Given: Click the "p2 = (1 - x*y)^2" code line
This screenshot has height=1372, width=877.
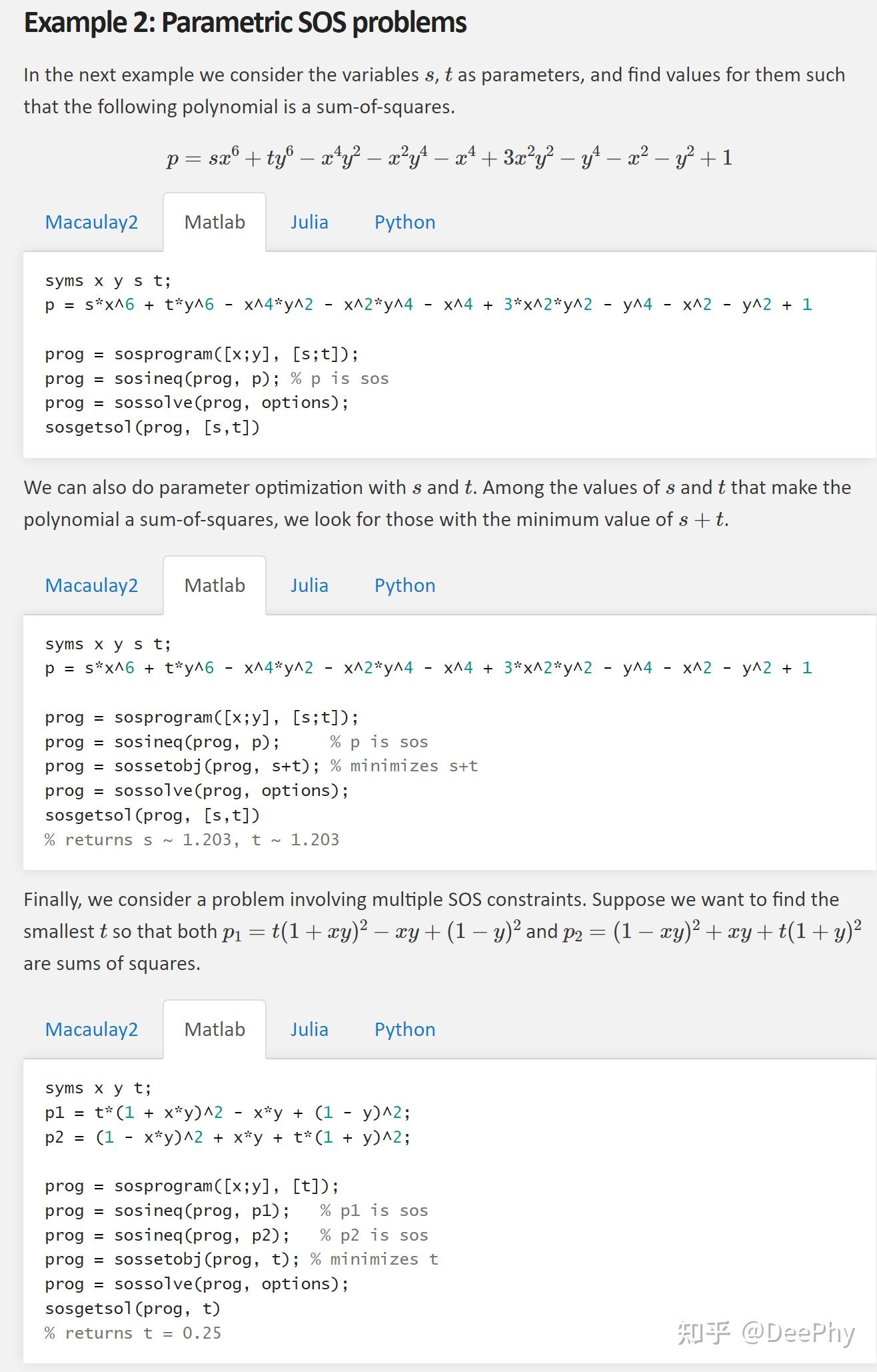Looking at the screenshot, I should (x=227, y=1137).
